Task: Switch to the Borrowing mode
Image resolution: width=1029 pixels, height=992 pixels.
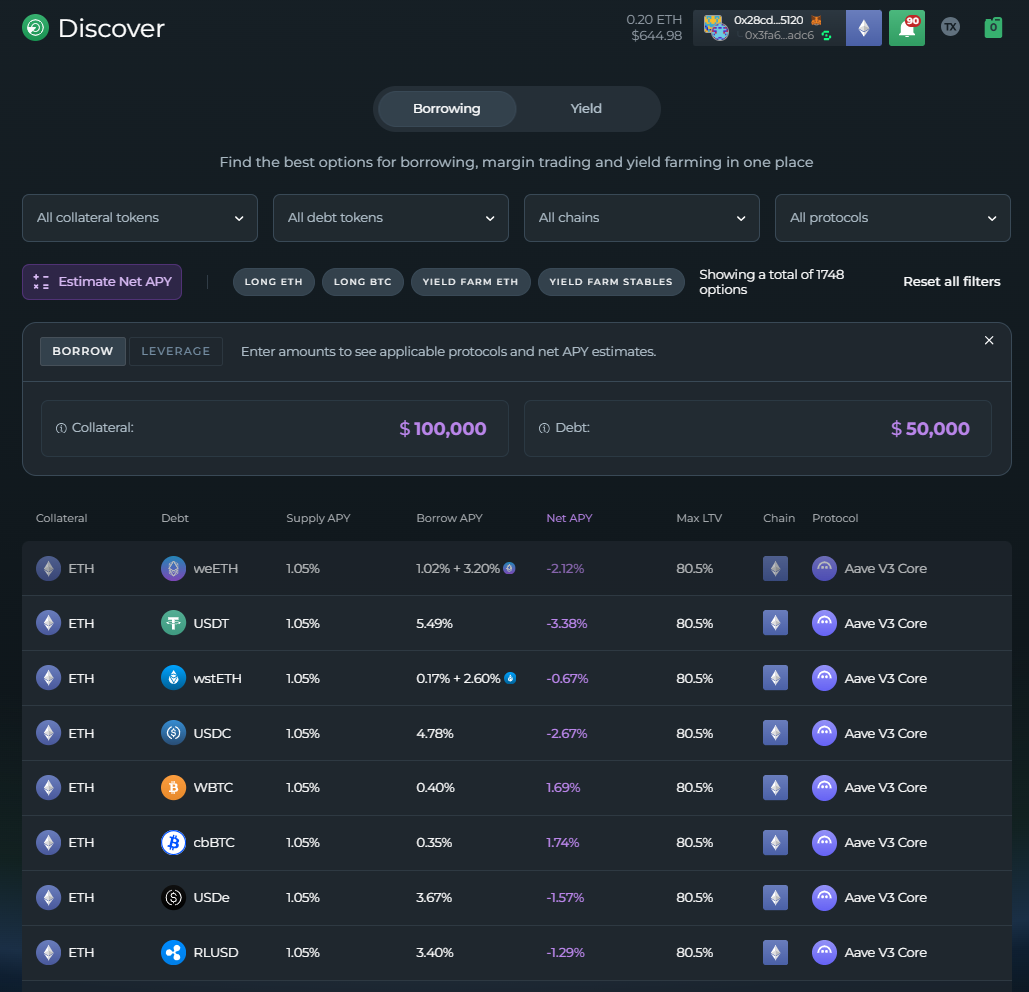Action: point(447,109)
